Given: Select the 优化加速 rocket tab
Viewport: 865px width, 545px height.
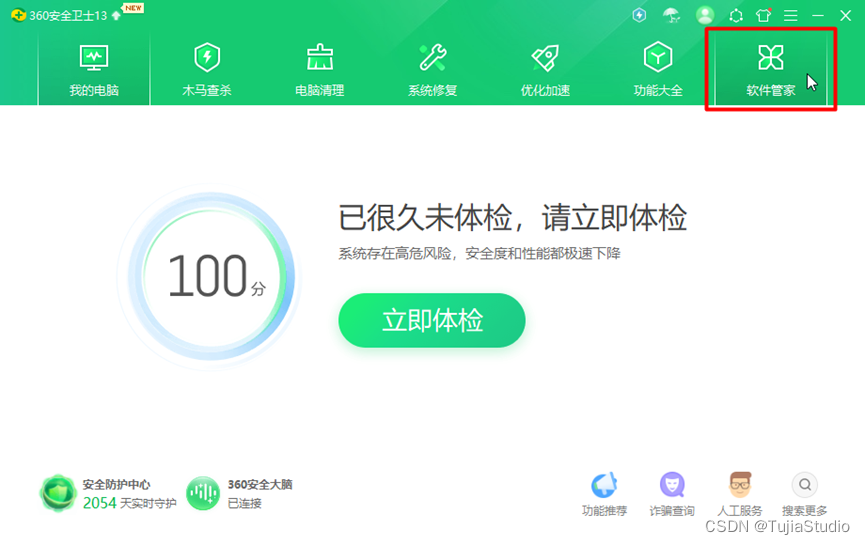Looking at the screenshot, I should (545, 70).
